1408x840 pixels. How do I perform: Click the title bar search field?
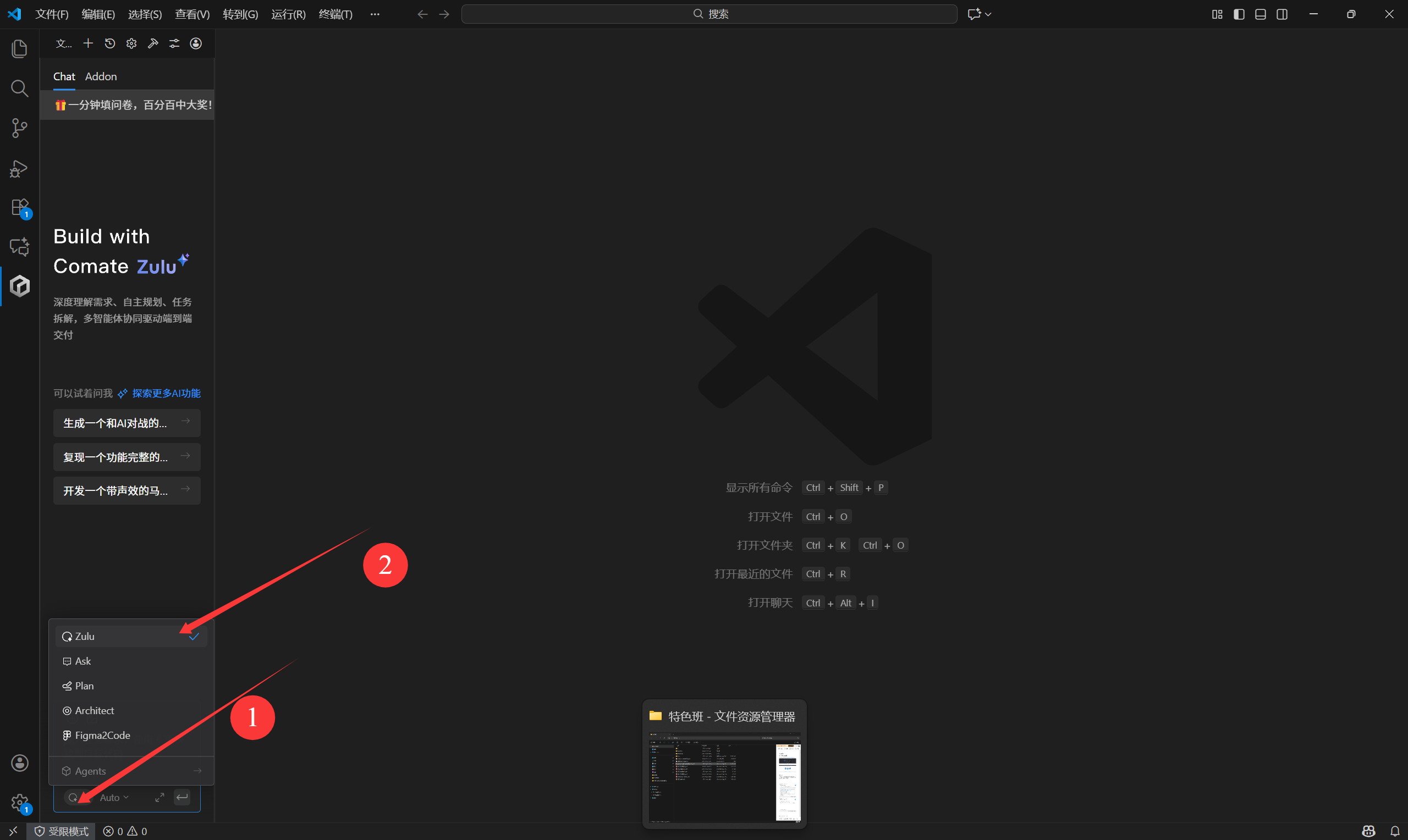coord(709,14)
